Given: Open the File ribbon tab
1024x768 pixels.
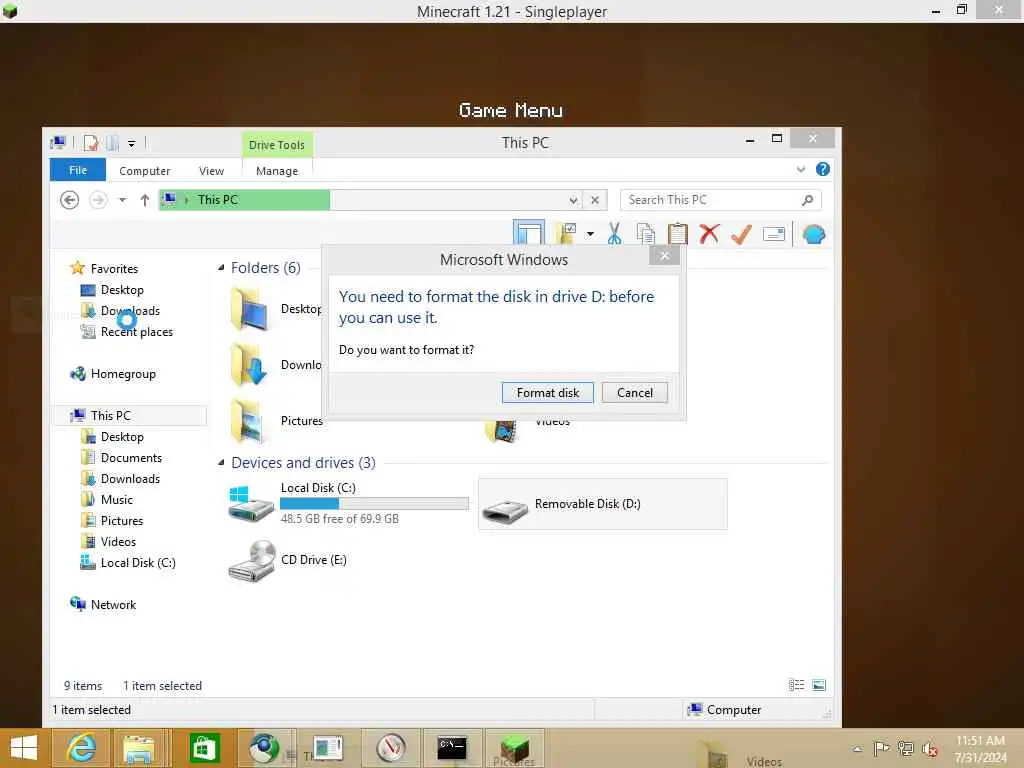Looking at the screenshot, I should coord(78,170).
